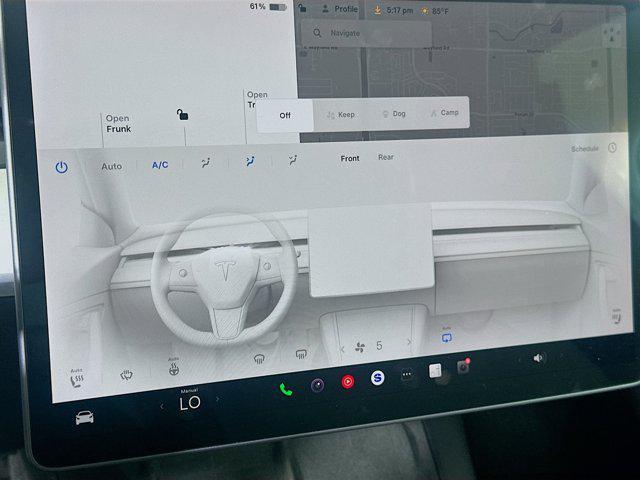This screenshot has height=480, width=640.
Task: Decrease fan speed with left arrow
Action: pyautogui.click(x=342, y=349)
